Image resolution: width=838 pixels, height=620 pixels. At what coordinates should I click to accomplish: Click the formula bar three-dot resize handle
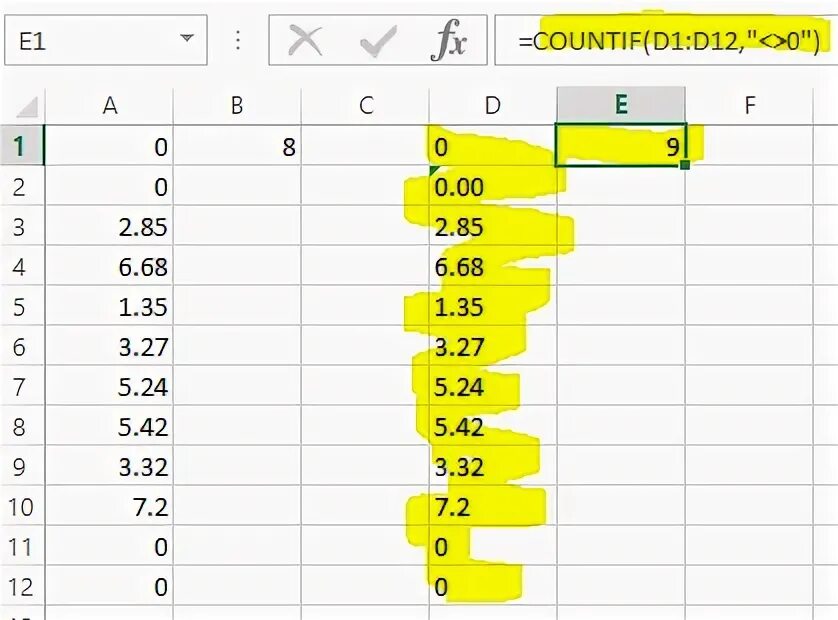[x=238, y=41]
